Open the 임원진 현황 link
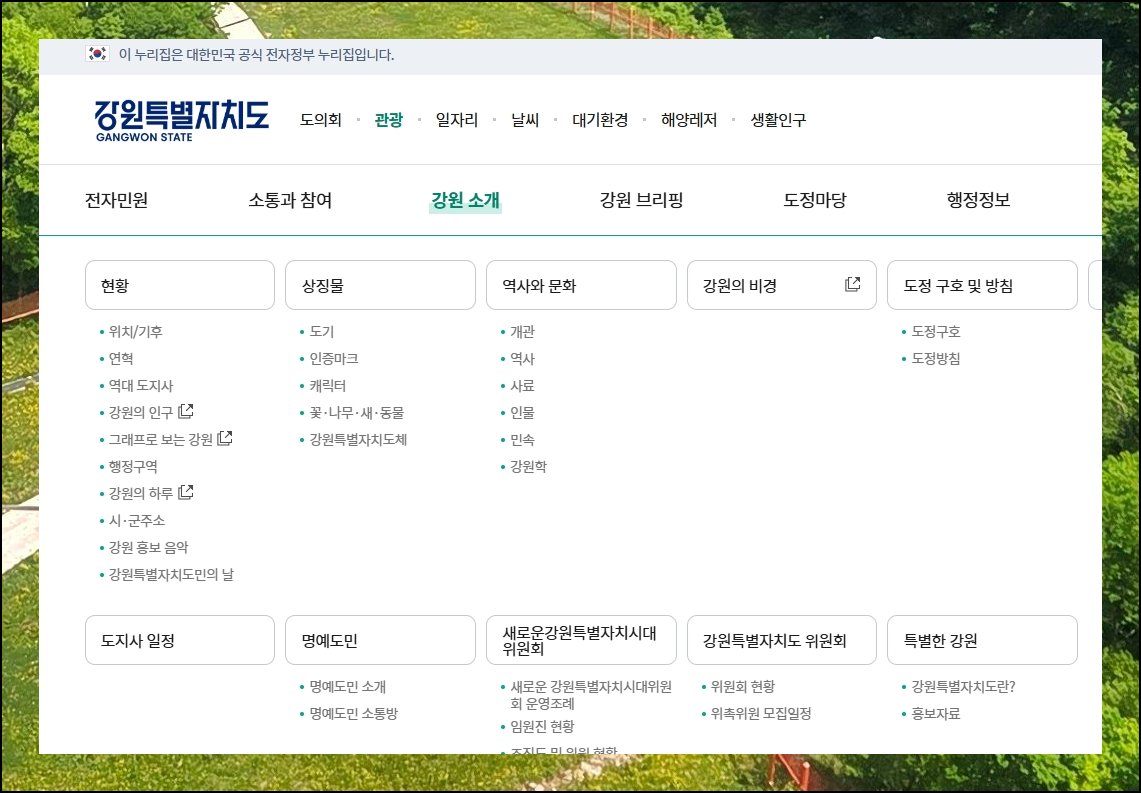This screenshot has height=793, width=1141. [543, 727]
